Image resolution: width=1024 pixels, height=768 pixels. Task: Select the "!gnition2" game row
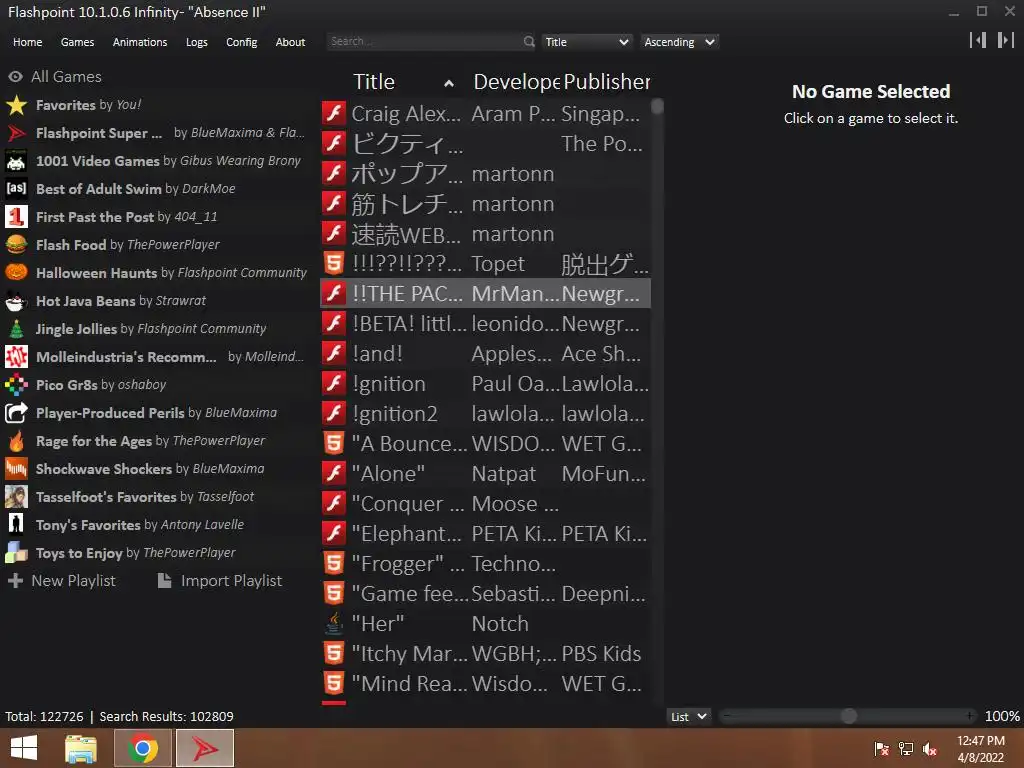pyautogui.click(x=485, y=413)
